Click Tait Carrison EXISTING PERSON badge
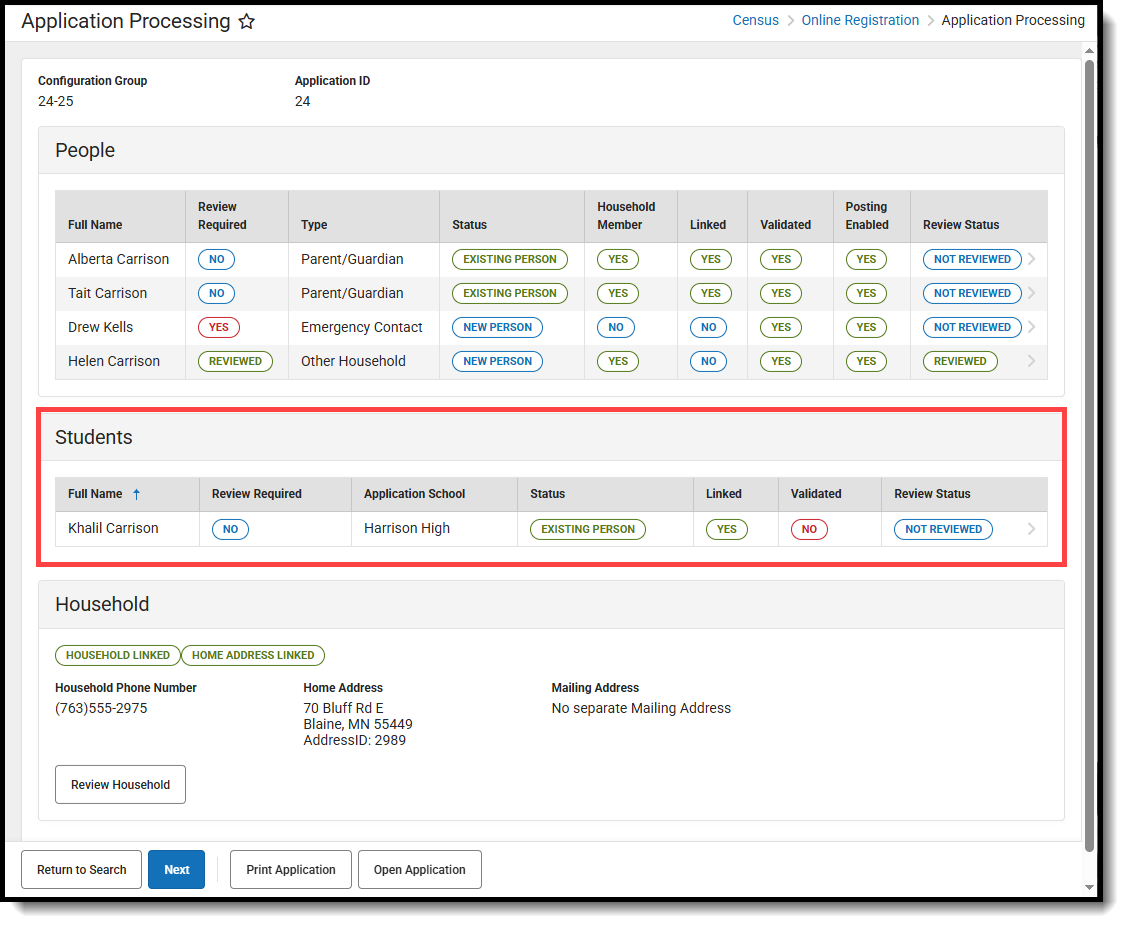The width and height of the screenshot is (1128, 927). click(x=510, y=293)
